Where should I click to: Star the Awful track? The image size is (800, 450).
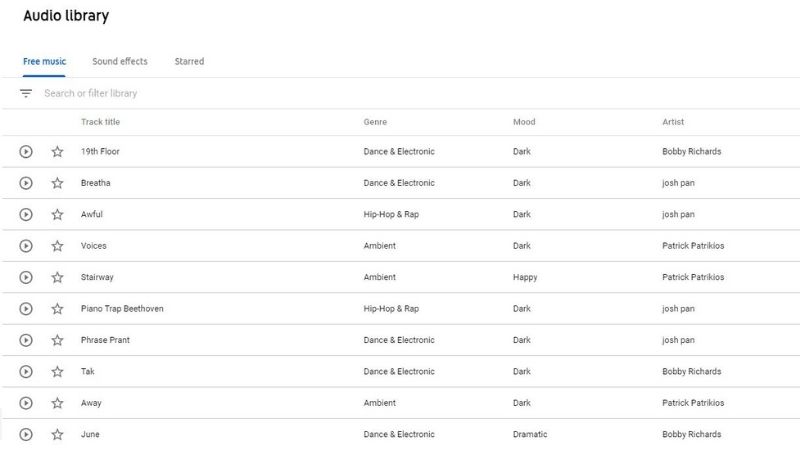tap(57, 214)
